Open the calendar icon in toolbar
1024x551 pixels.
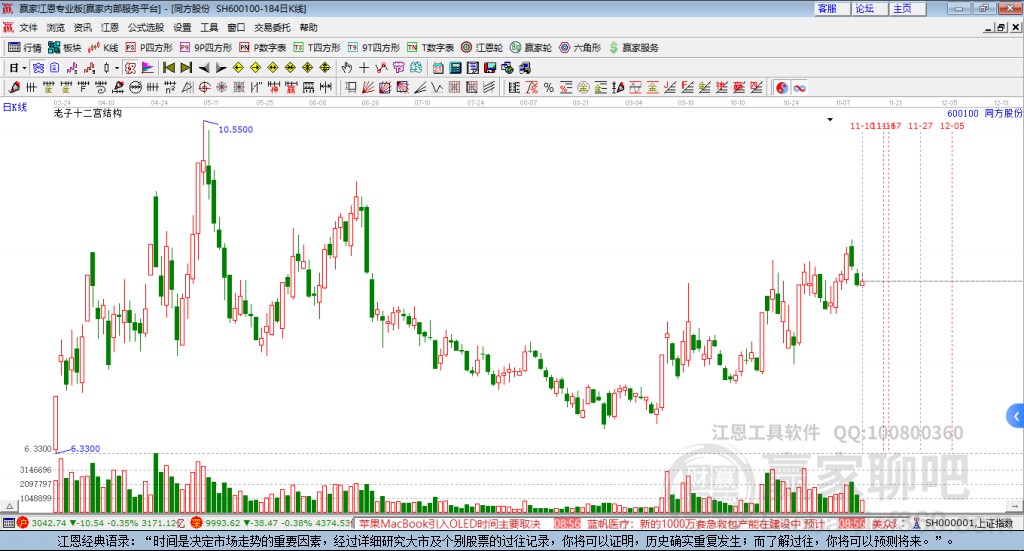click(438, 68)
